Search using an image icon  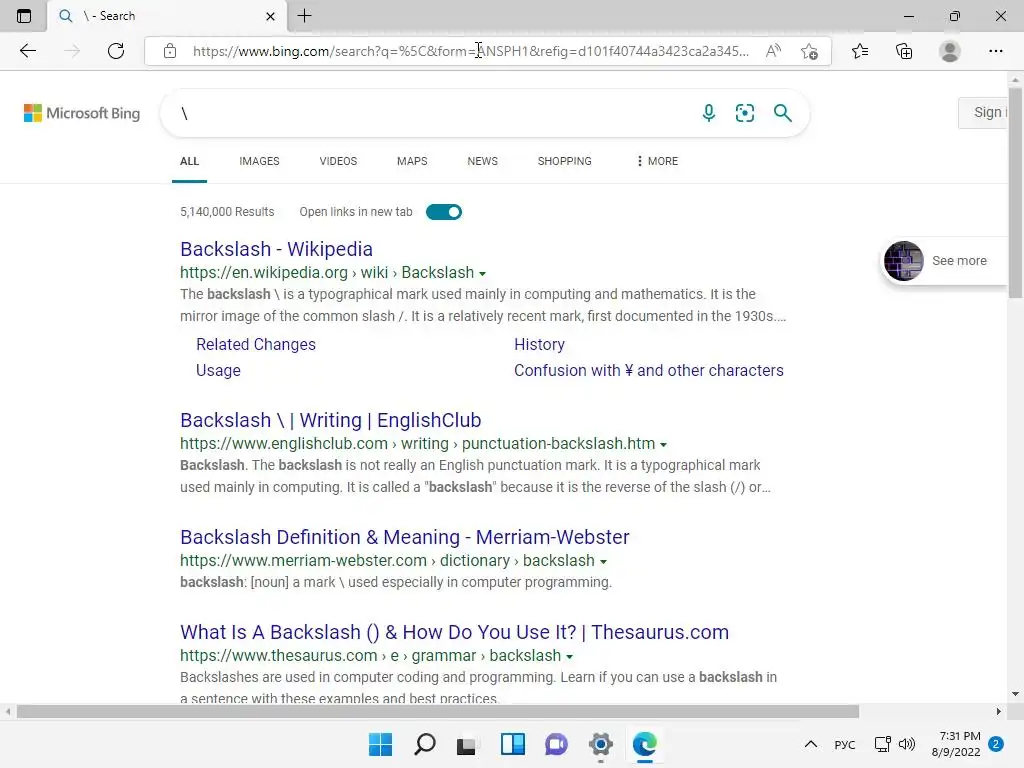point(744,113)
